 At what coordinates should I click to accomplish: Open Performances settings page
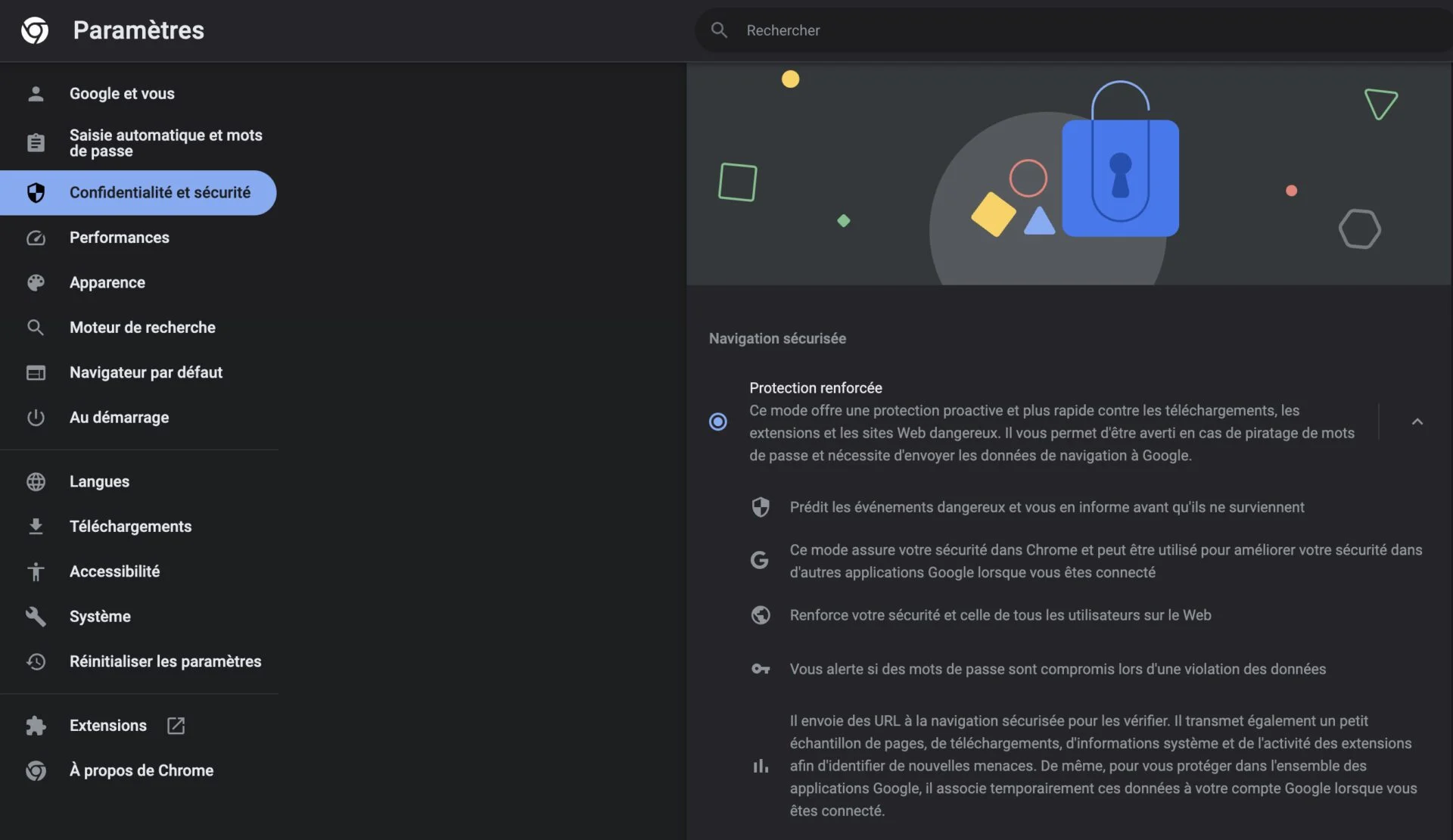click(x=119, y=237)
